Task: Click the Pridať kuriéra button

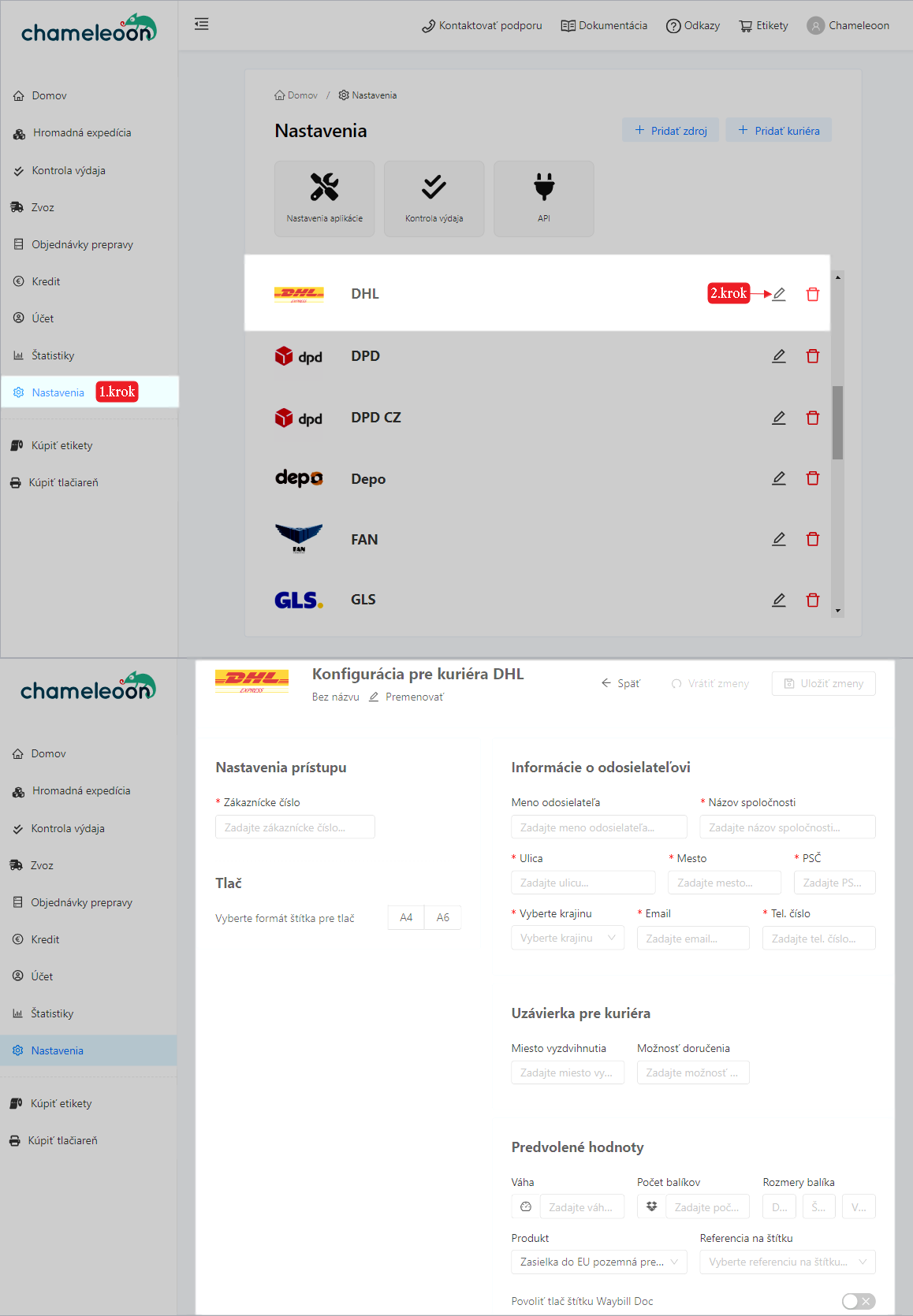Action: click(x=777, y=129)
